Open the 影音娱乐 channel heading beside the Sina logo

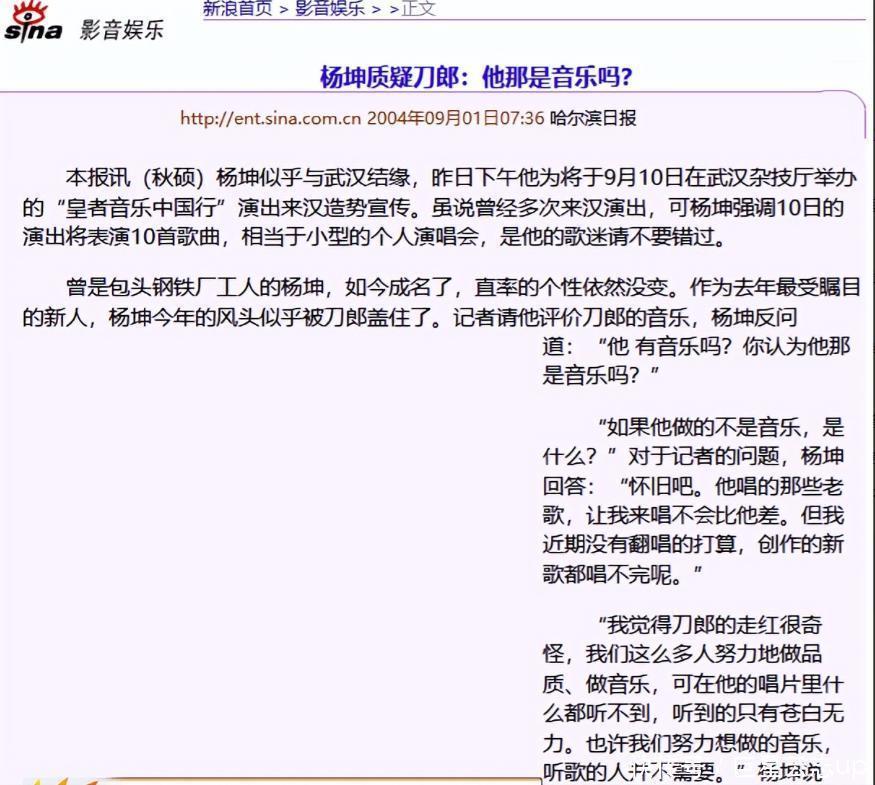point(122,30)
